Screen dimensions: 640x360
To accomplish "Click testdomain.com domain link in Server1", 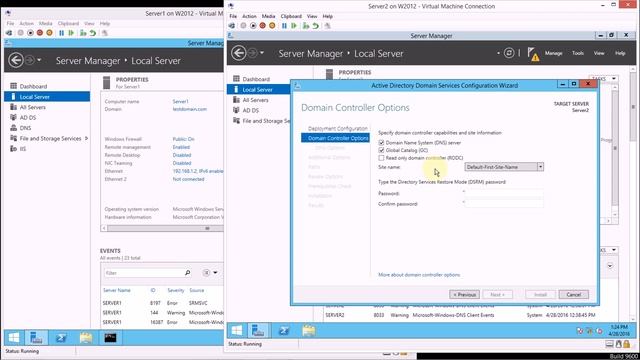I will click(189, 109).
